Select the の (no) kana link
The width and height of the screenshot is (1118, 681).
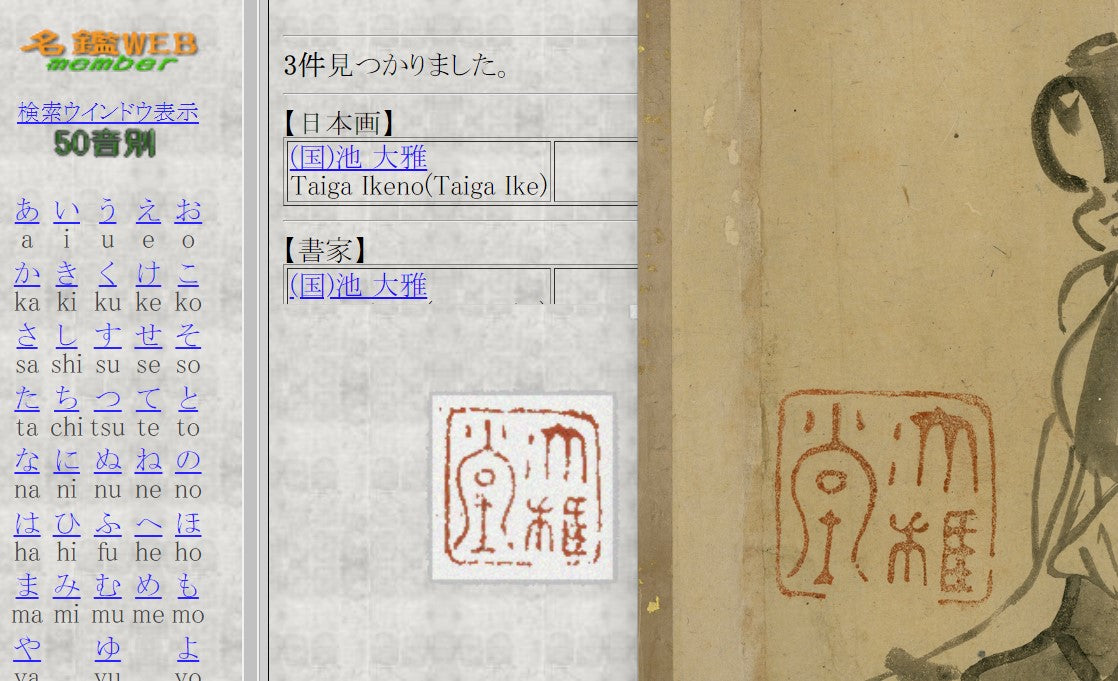click(188, 460)
